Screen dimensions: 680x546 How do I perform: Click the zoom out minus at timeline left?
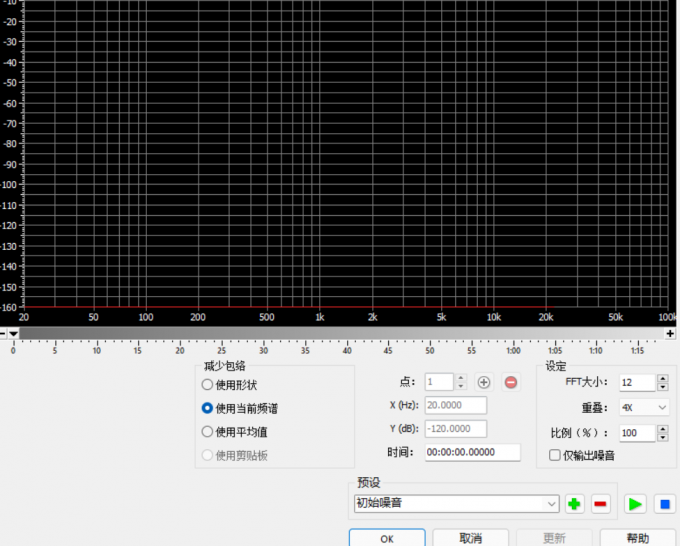point(4,333)
